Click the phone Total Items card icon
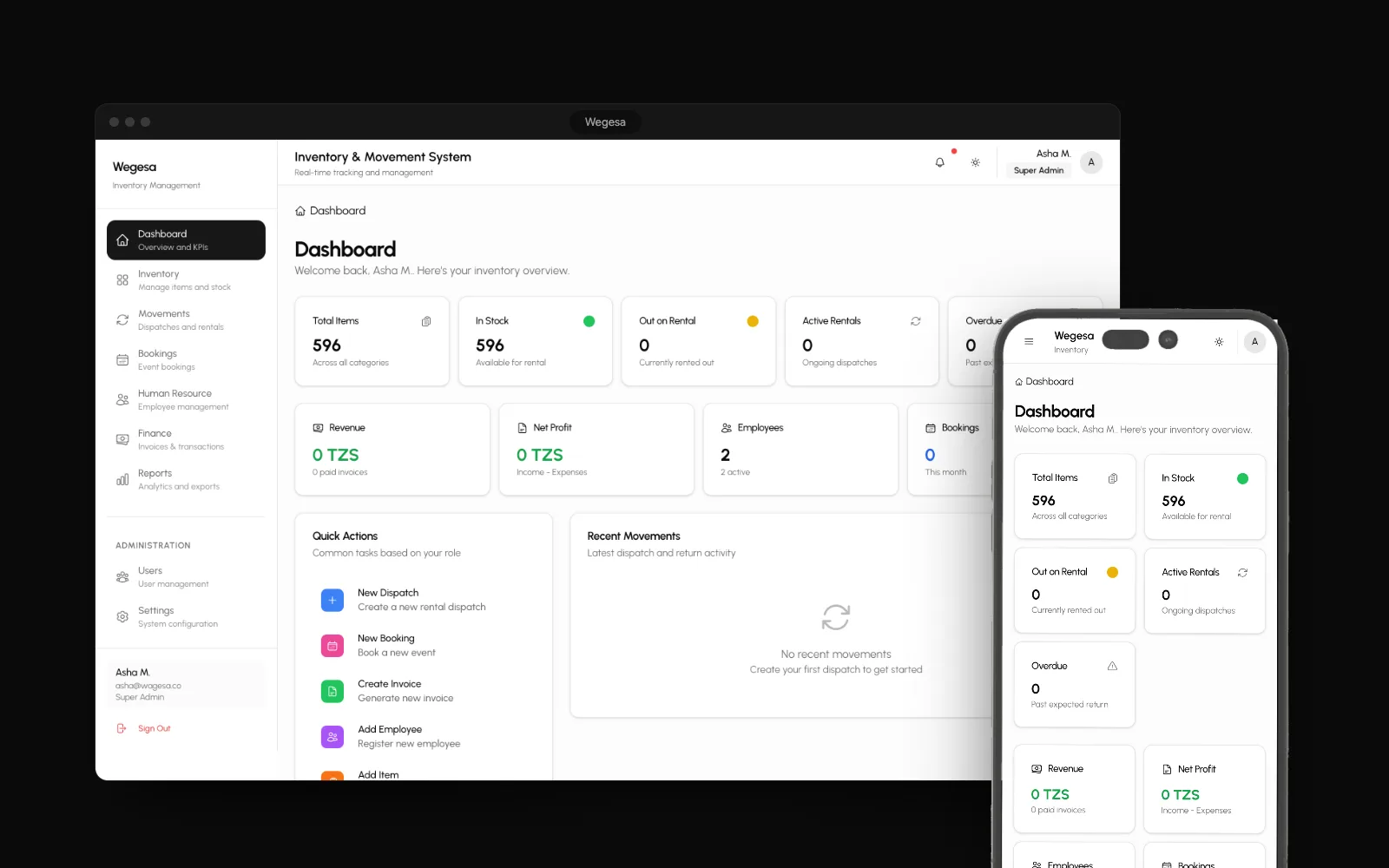 [1112, 478]
